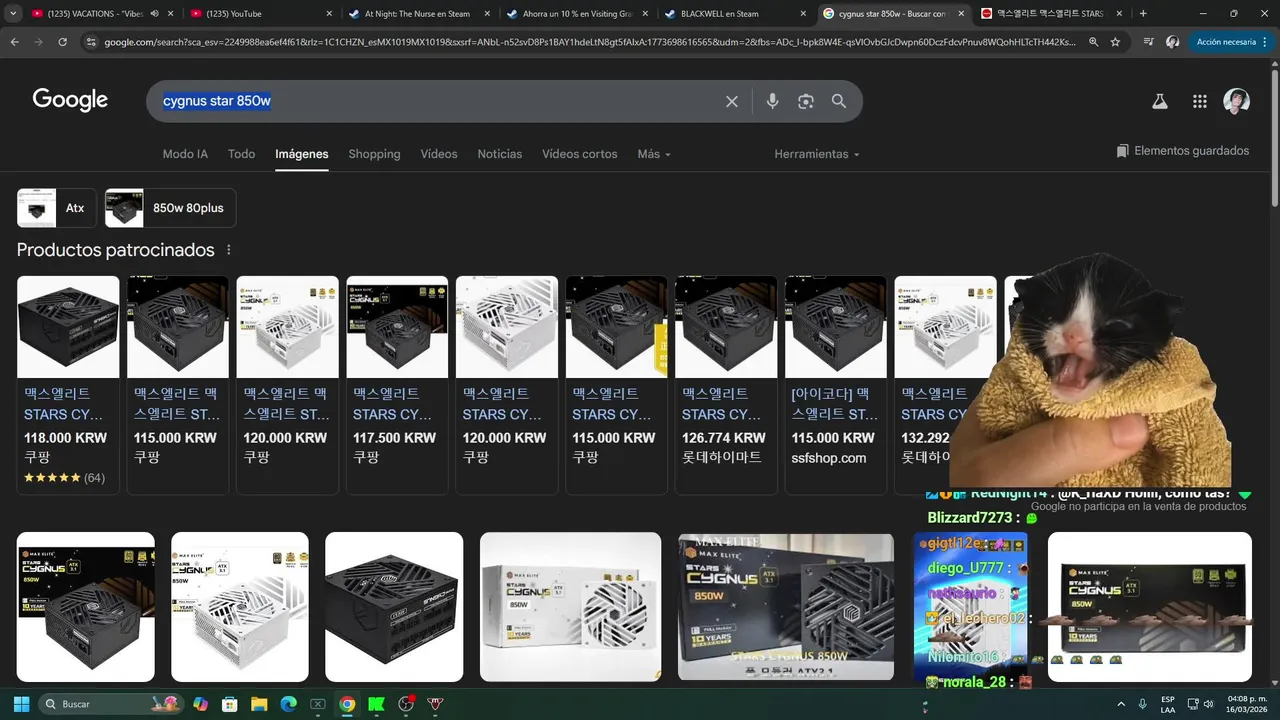Open OBS Studio from the taskbar
This screenshot has width=1280, height=720.
coord(406,704)
